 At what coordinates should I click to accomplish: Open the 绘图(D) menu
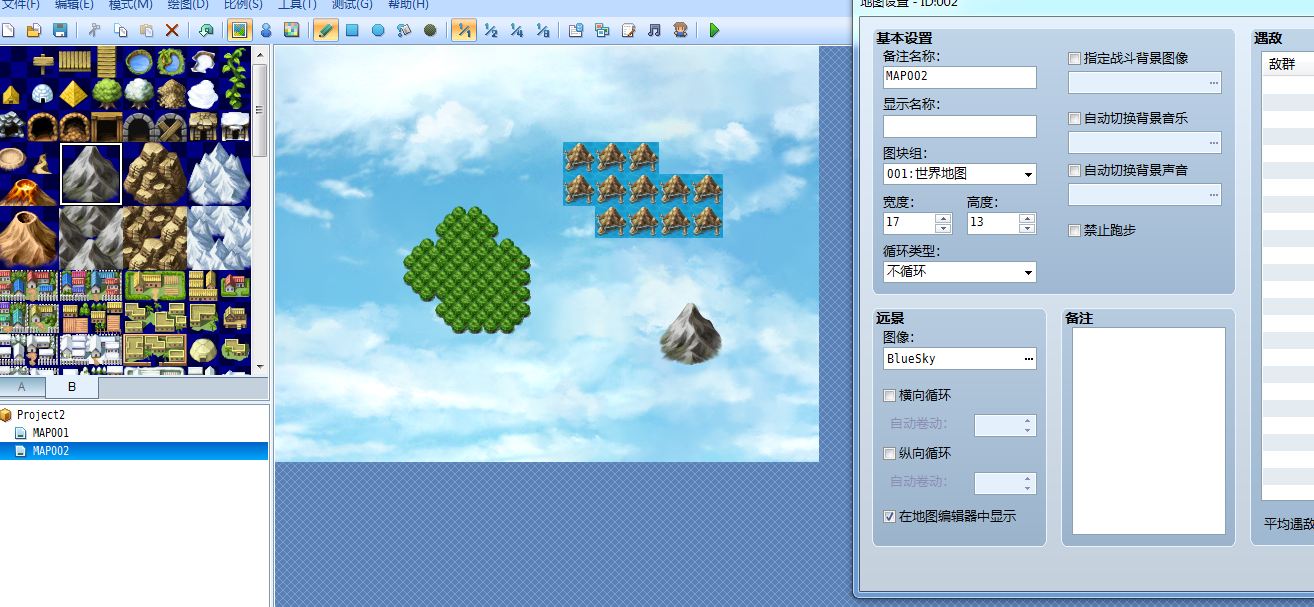point(188,5)
